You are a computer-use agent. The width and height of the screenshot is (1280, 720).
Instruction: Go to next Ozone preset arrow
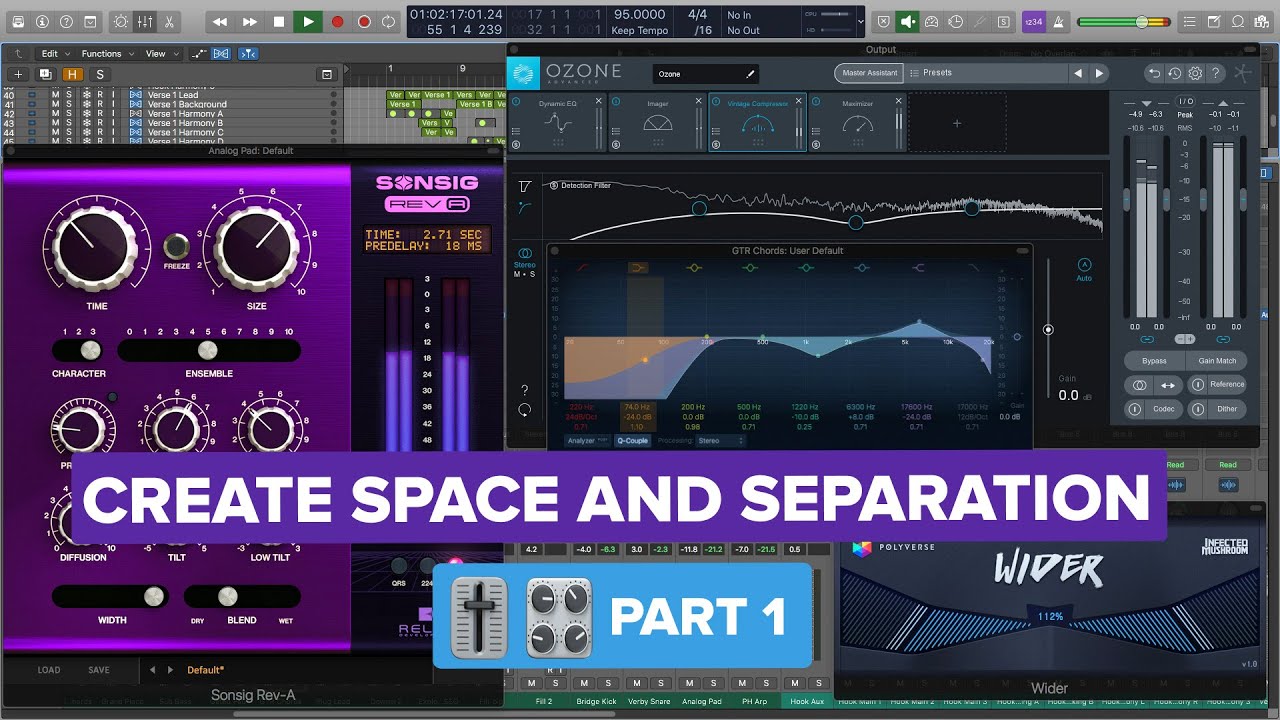[1099, 73]
